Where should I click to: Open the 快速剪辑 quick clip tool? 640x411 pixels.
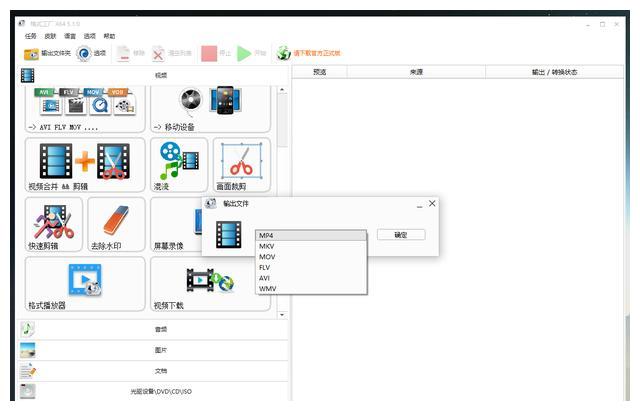53,224
